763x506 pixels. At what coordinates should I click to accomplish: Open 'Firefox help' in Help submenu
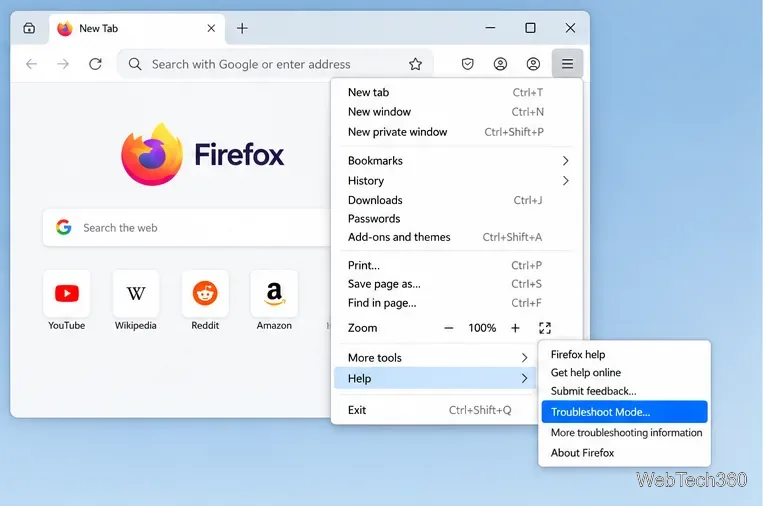click(624, 354)
